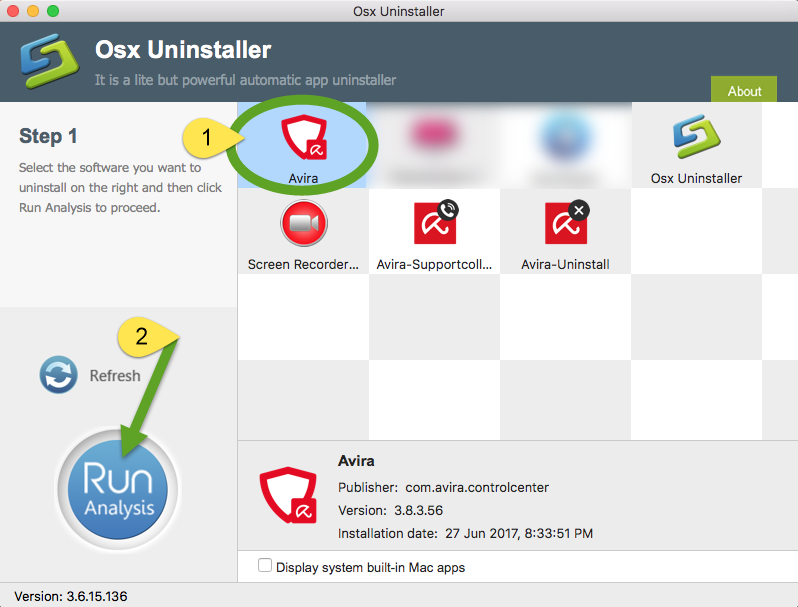This screenshot has width=798, height=607.
Task: Close the Osx Uninstaller window
Action: tap(13, 11)
